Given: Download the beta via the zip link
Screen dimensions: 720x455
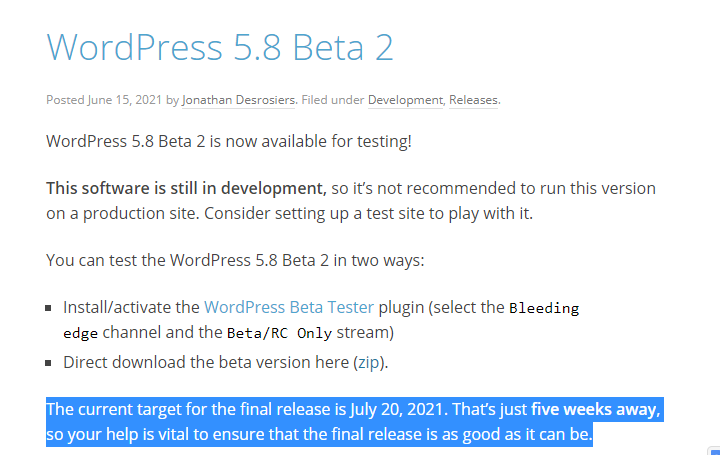Looking at the screenshot, I should click(367, 361).
